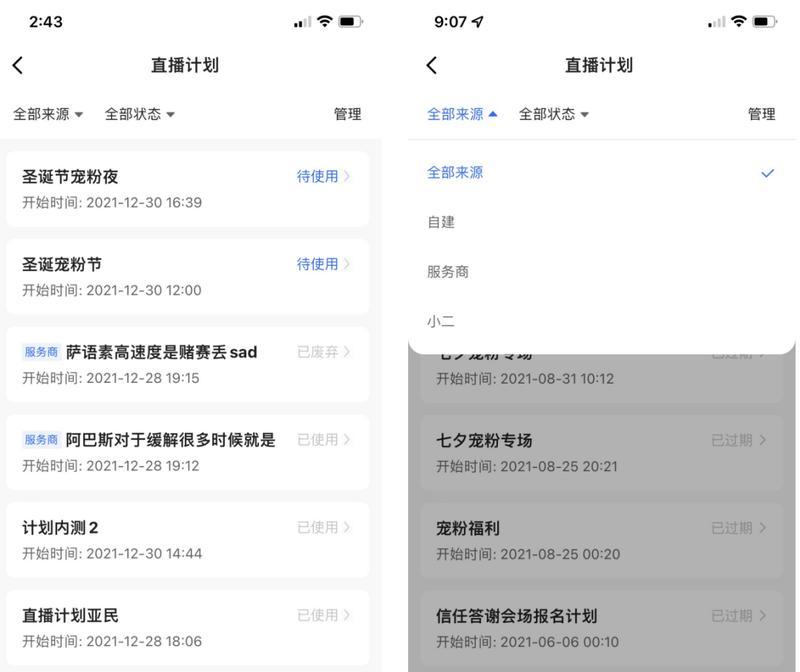This screenshot has width=800, height=672.
Task: Open 七夕宠粉专场 plan dated 2021-08-25
Action: point(602,453)
